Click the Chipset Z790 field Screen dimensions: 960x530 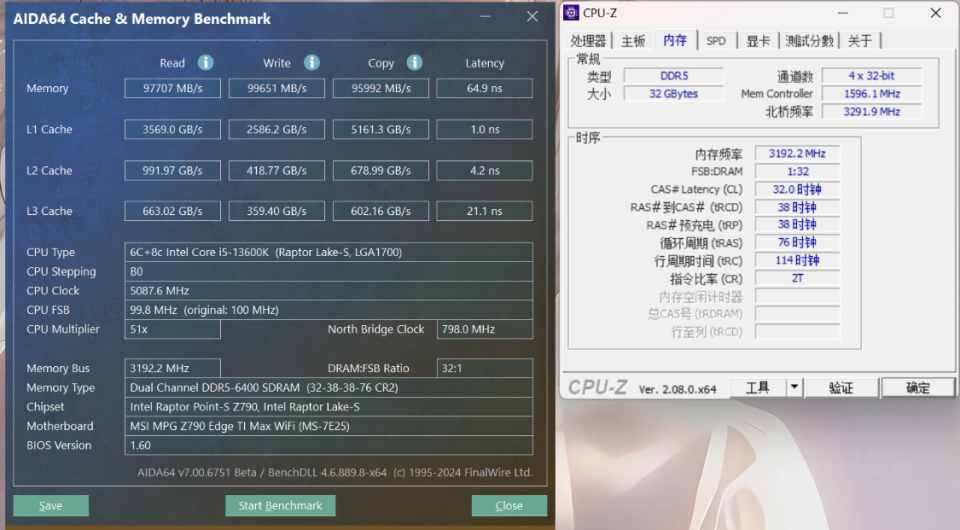(329, 406)
